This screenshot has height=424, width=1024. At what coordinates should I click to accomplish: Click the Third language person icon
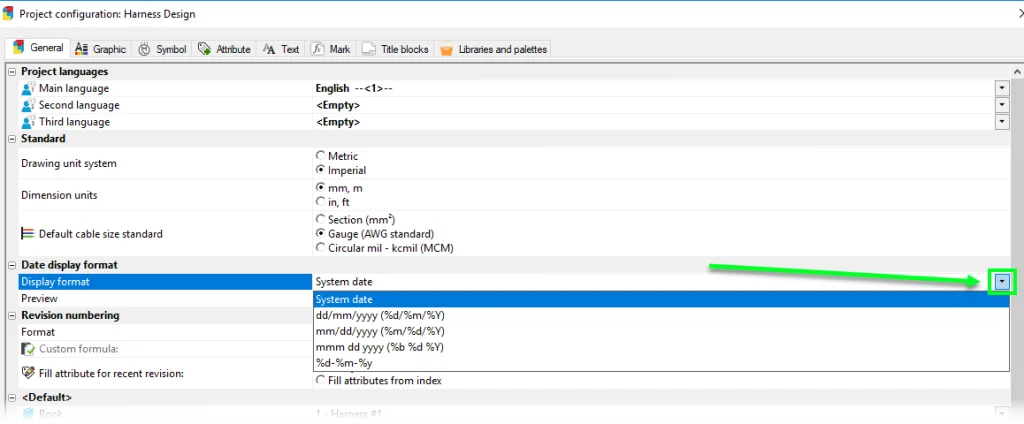(x=28, y=122)
